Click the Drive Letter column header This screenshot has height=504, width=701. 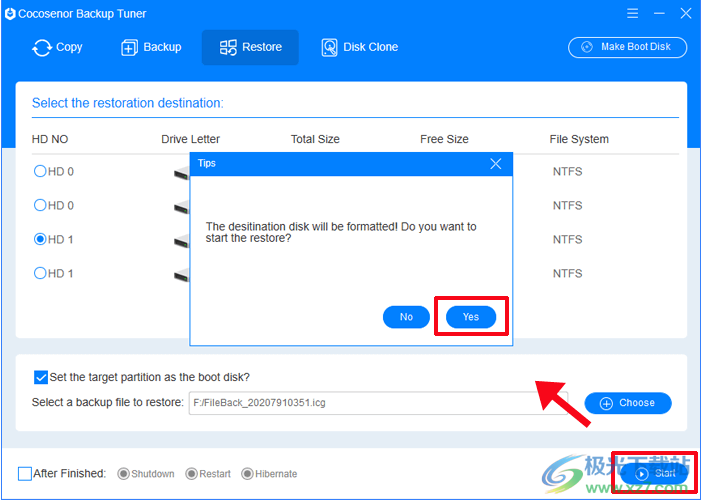click(190, 139)
